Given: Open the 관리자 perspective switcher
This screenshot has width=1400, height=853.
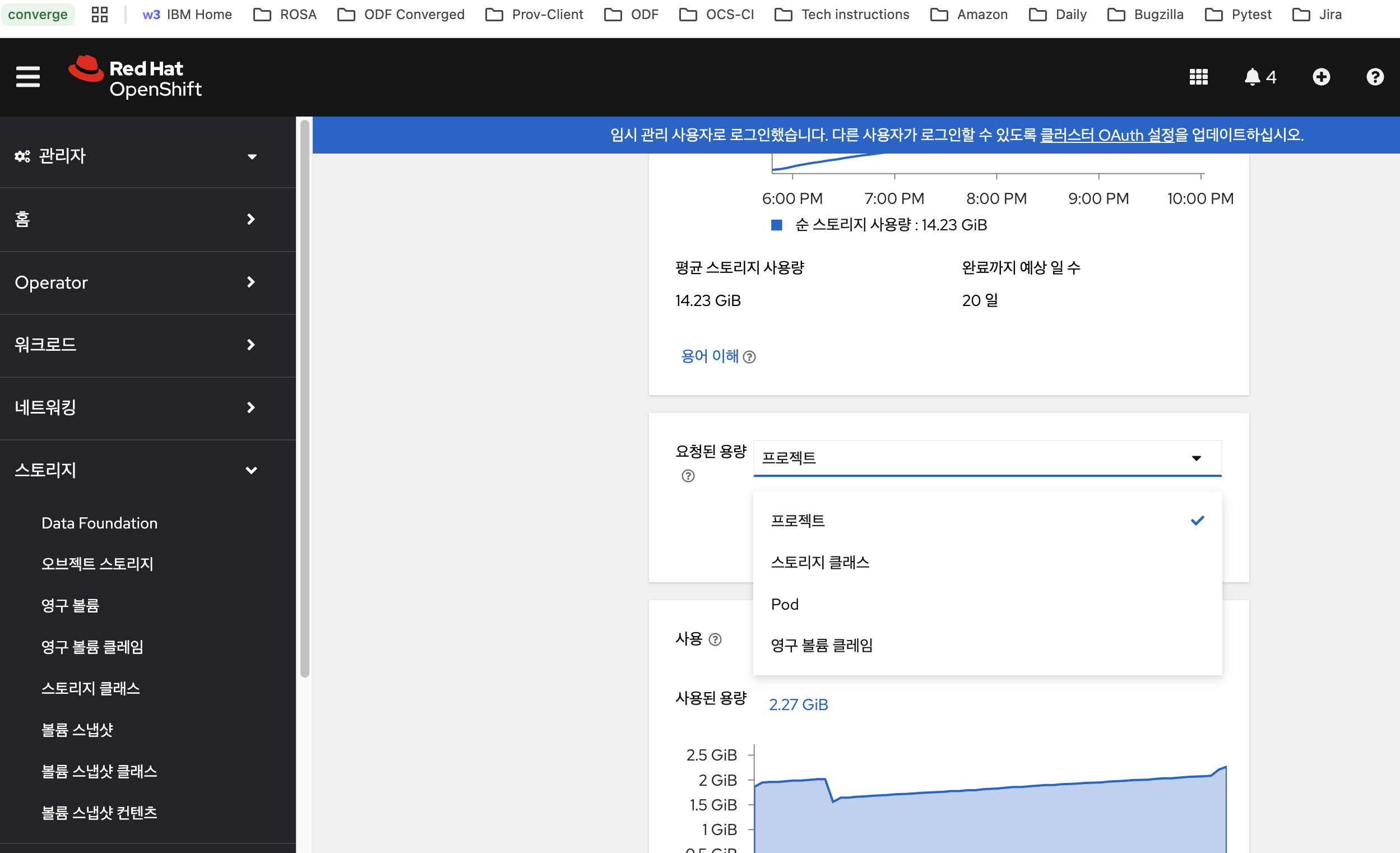Looking at the screenshot, I should [135, 156].
